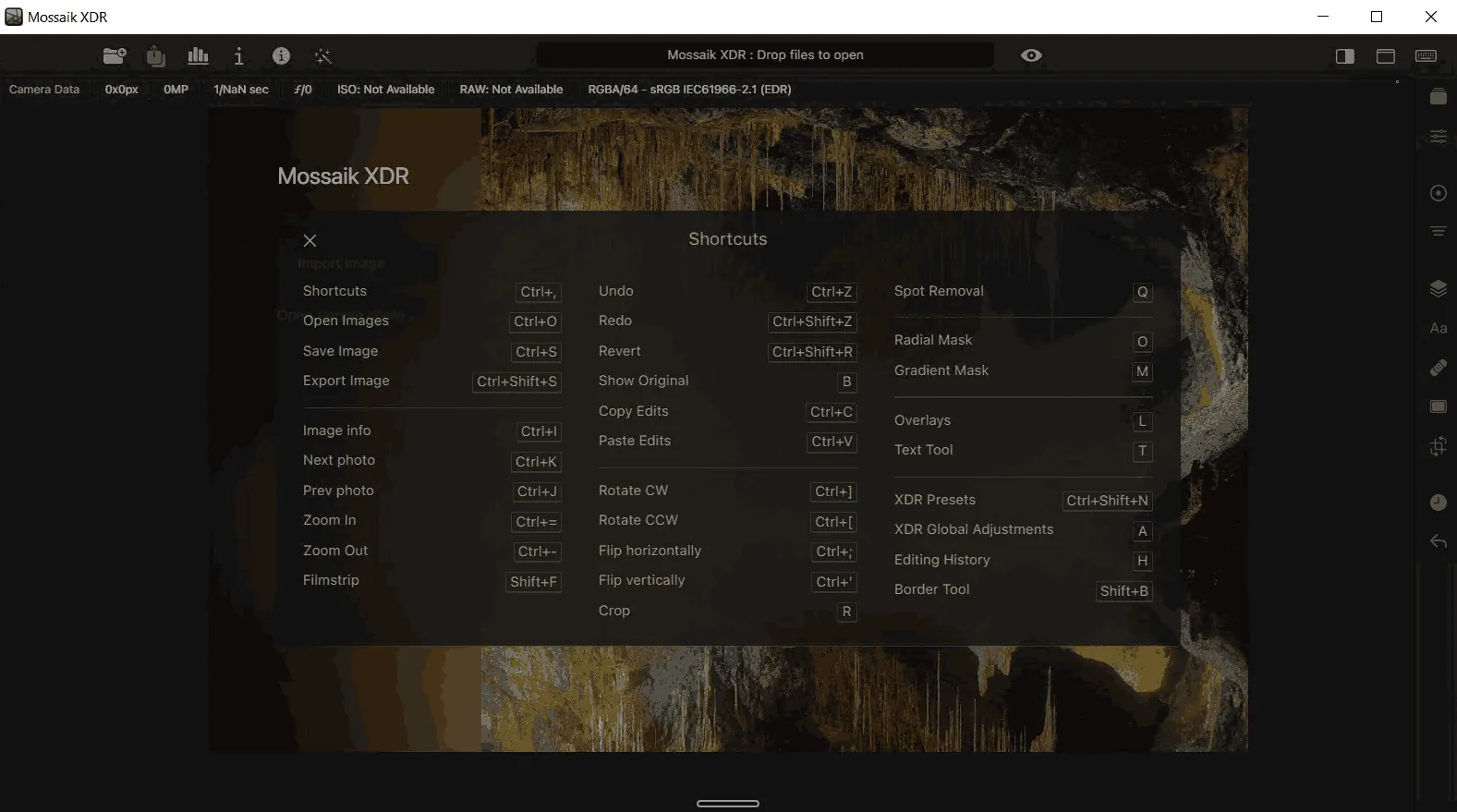Click the 'Copy Edits' shortcut row label
The width and height of the screenshot is (1457, 812).
634,411
